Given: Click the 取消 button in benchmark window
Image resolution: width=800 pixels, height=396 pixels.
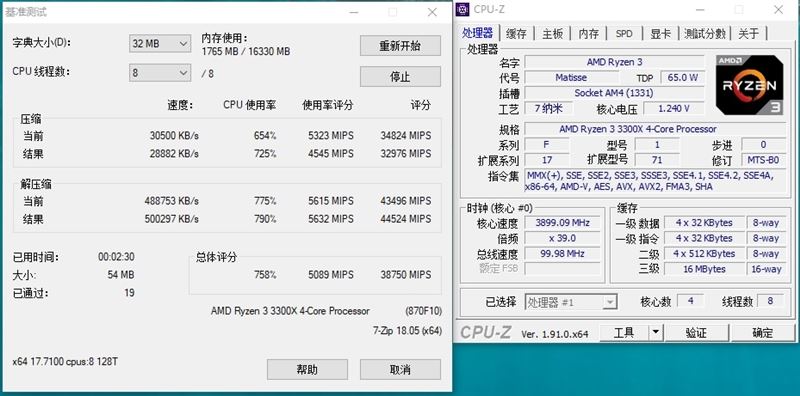Looking at the screenshot, I should coord(400,369).
